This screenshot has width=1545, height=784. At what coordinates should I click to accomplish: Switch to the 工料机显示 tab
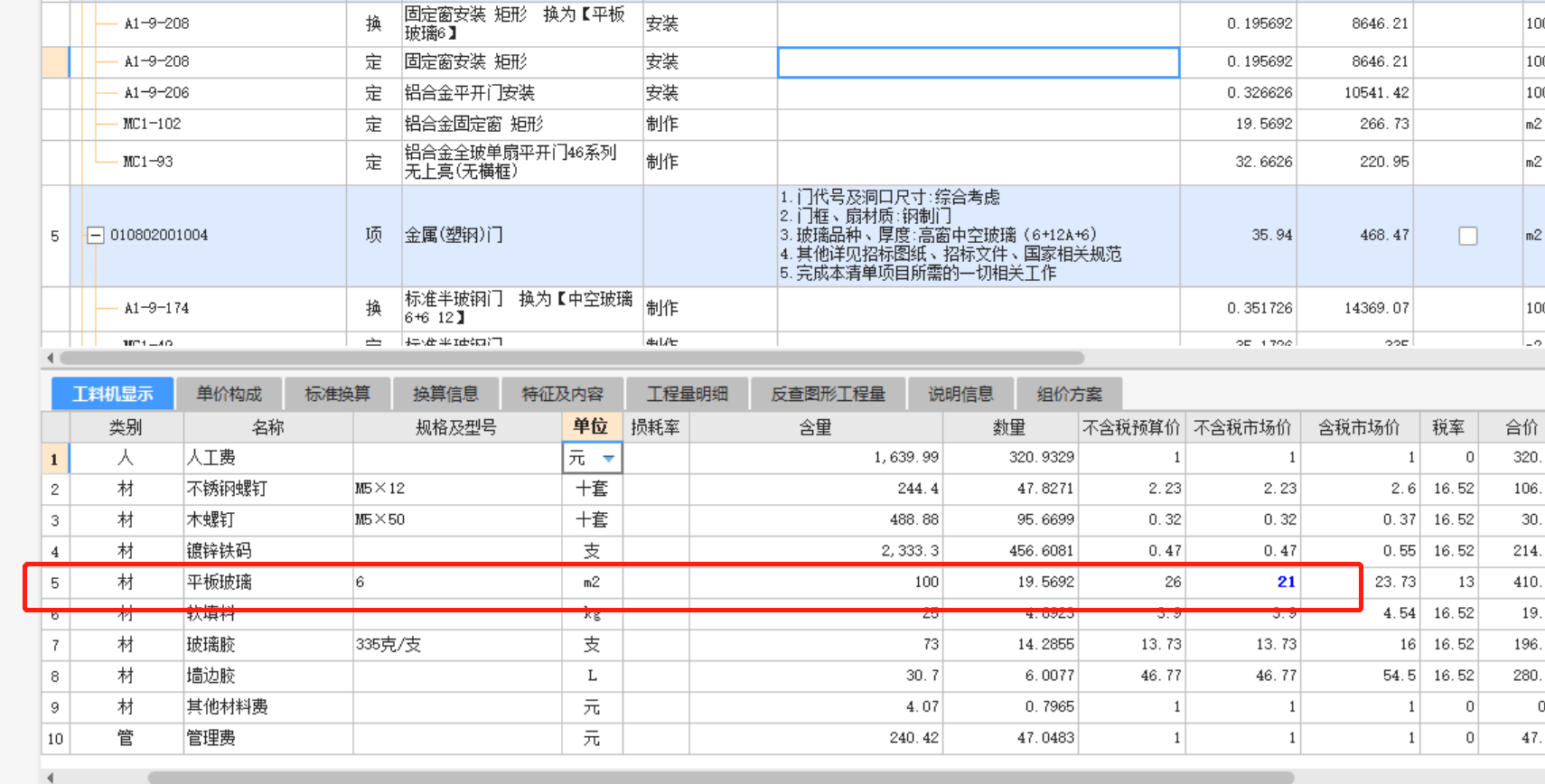(112, 394)
